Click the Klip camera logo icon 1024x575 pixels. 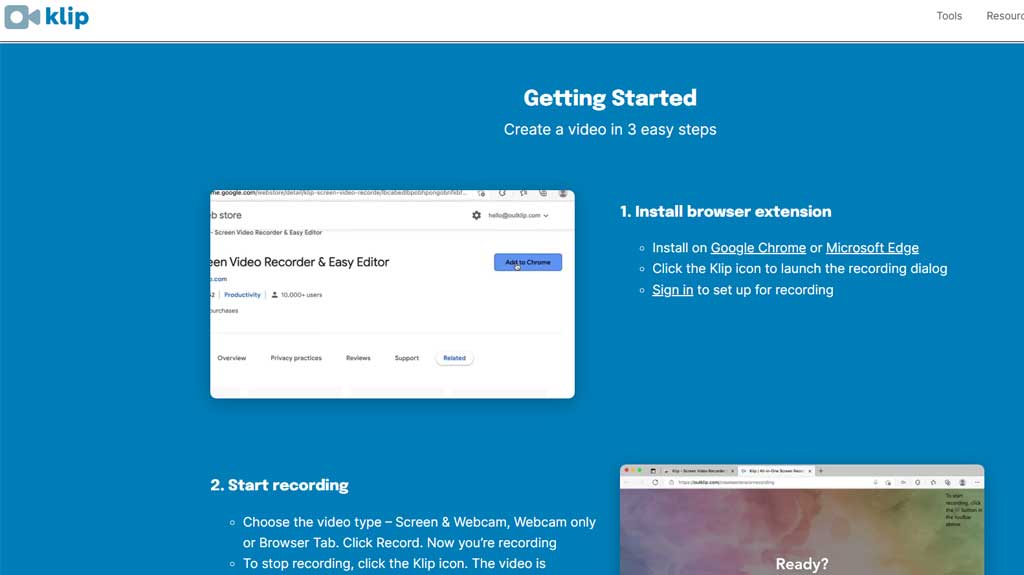click(x=22, y=17)
